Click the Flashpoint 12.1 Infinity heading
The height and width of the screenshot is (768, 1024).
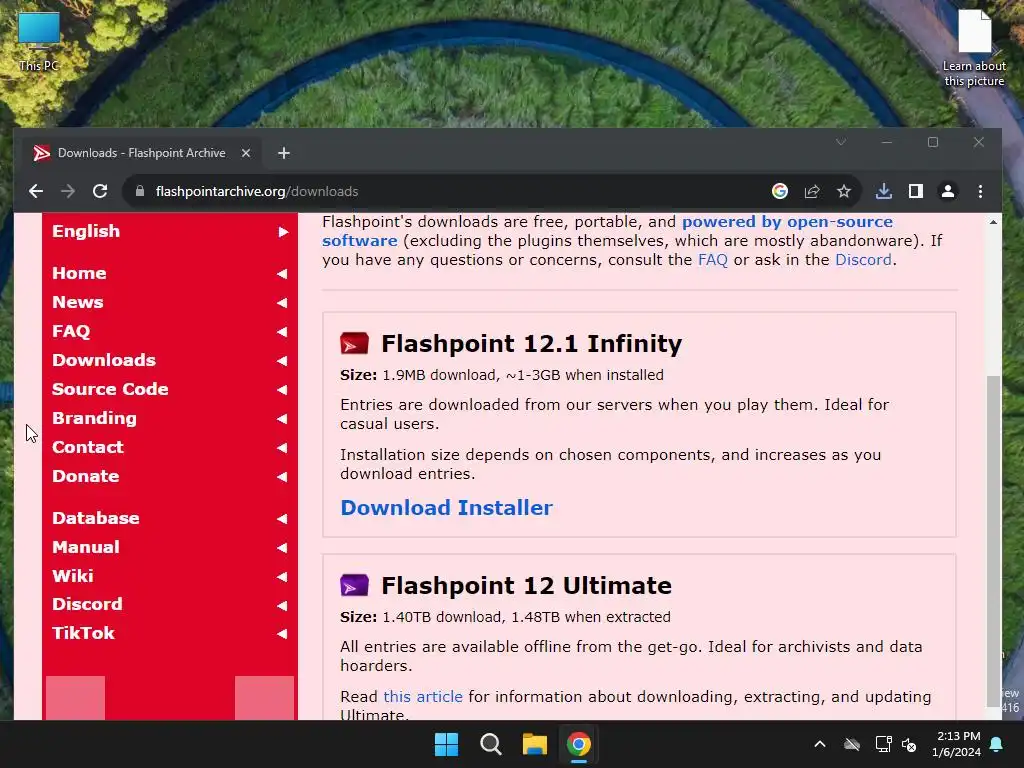pyautogui.click(x=532, y=344)
